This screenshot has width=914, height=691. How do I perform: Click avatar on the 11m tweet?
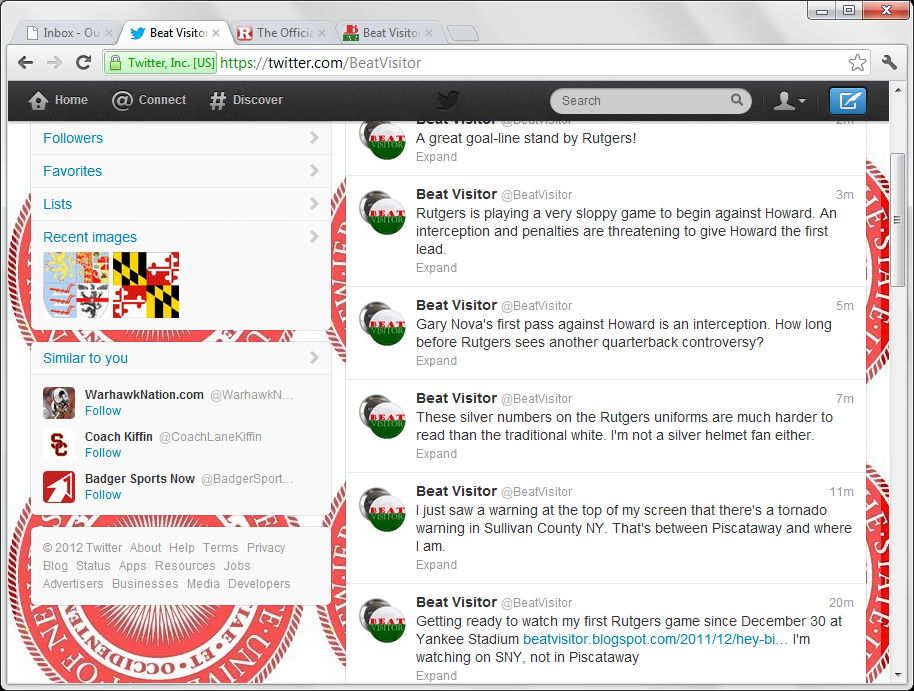click(x=382, y=510)
